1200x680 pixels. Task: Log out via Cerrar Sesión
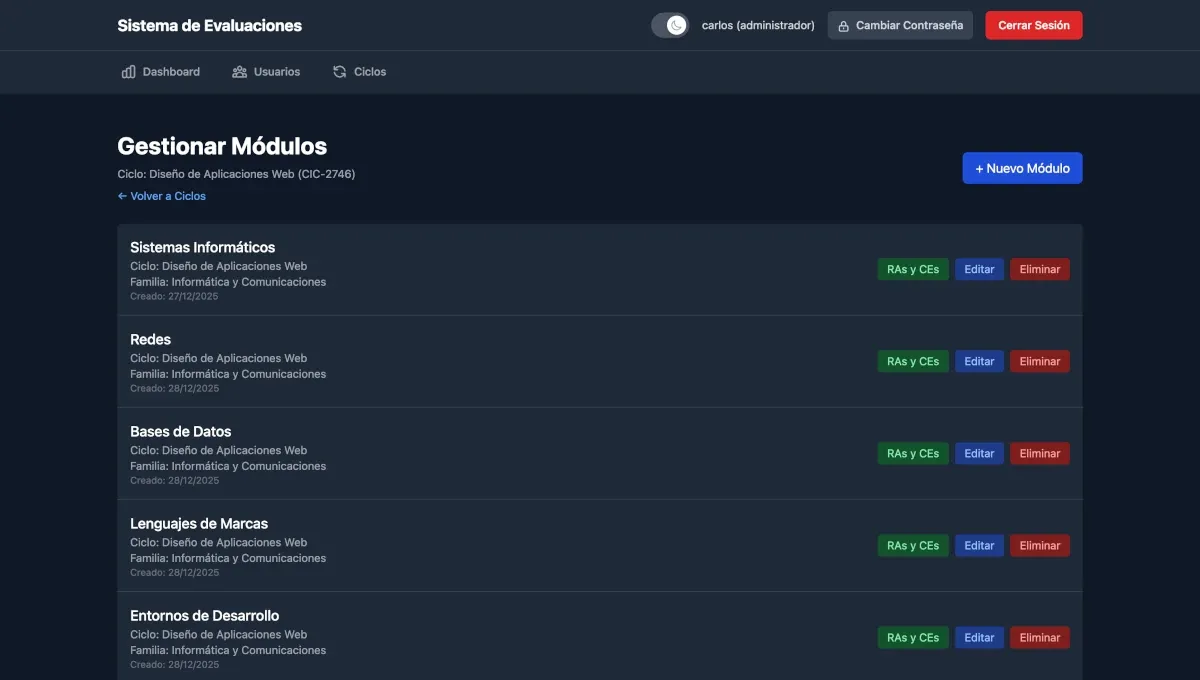(x=1034, y=24)
